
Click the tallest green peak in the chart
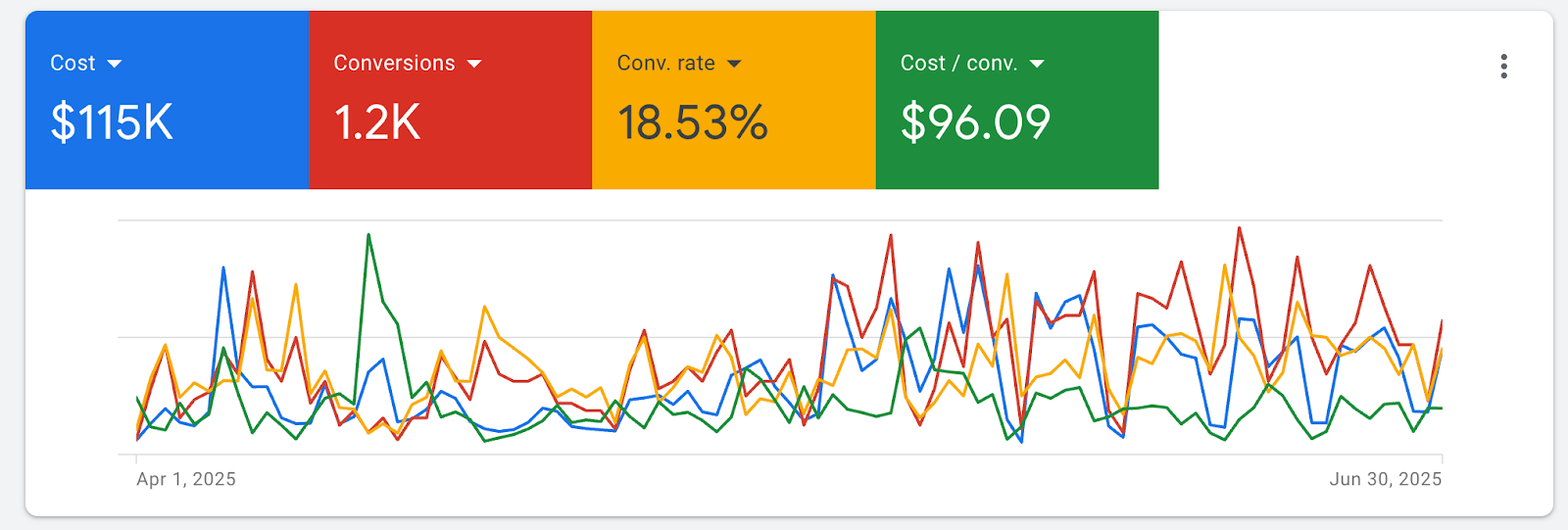tap(368, 235)
